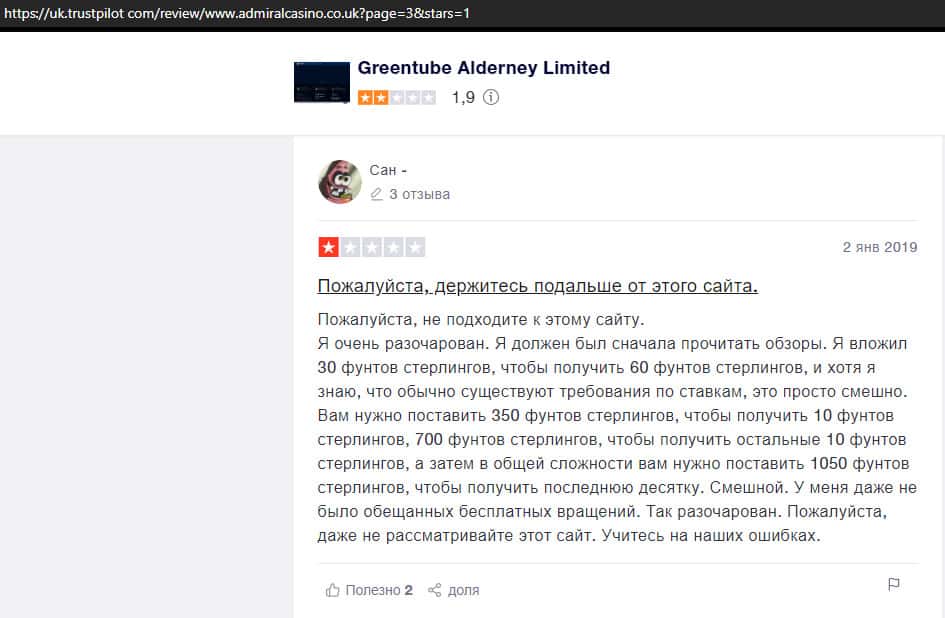945x618 pixels.
Task: Open the 'Greentube Alderney Limited' company title
Action: tap(483, 68)
